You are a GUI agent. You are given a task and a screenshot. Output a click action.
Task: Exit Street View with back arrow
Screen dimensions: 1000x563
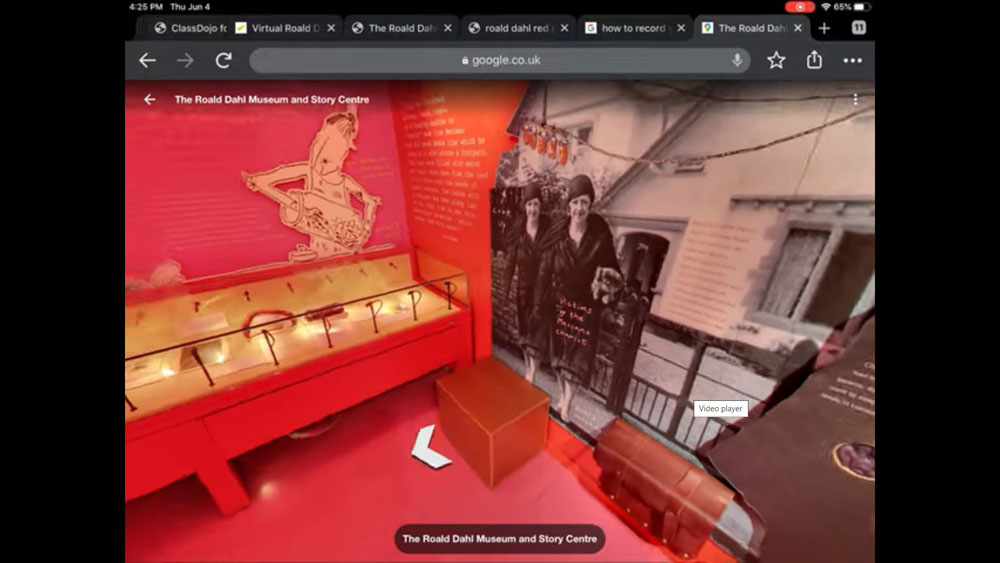[150, 99]
